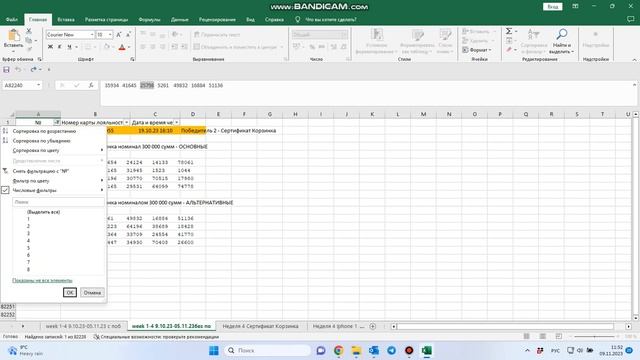Click the Sort descending icon in filter menu
This screenshot has width=640, height=360.
pyautogui.click(x=5, y=140)
